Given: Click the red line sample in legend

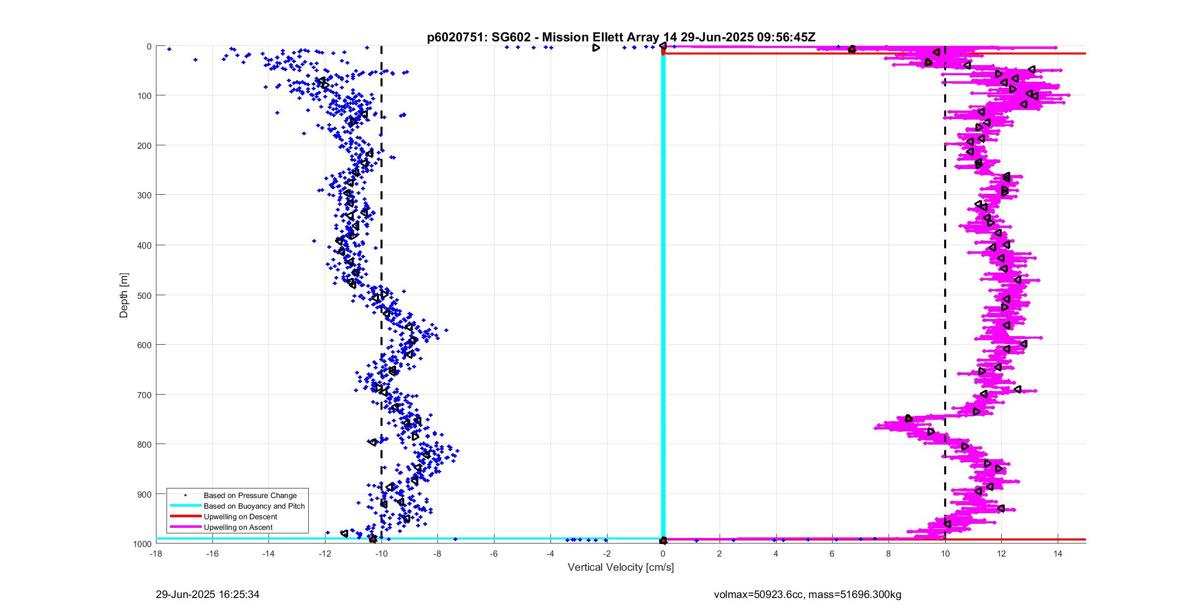Looking at the screenshot, I should click(185, 516).
